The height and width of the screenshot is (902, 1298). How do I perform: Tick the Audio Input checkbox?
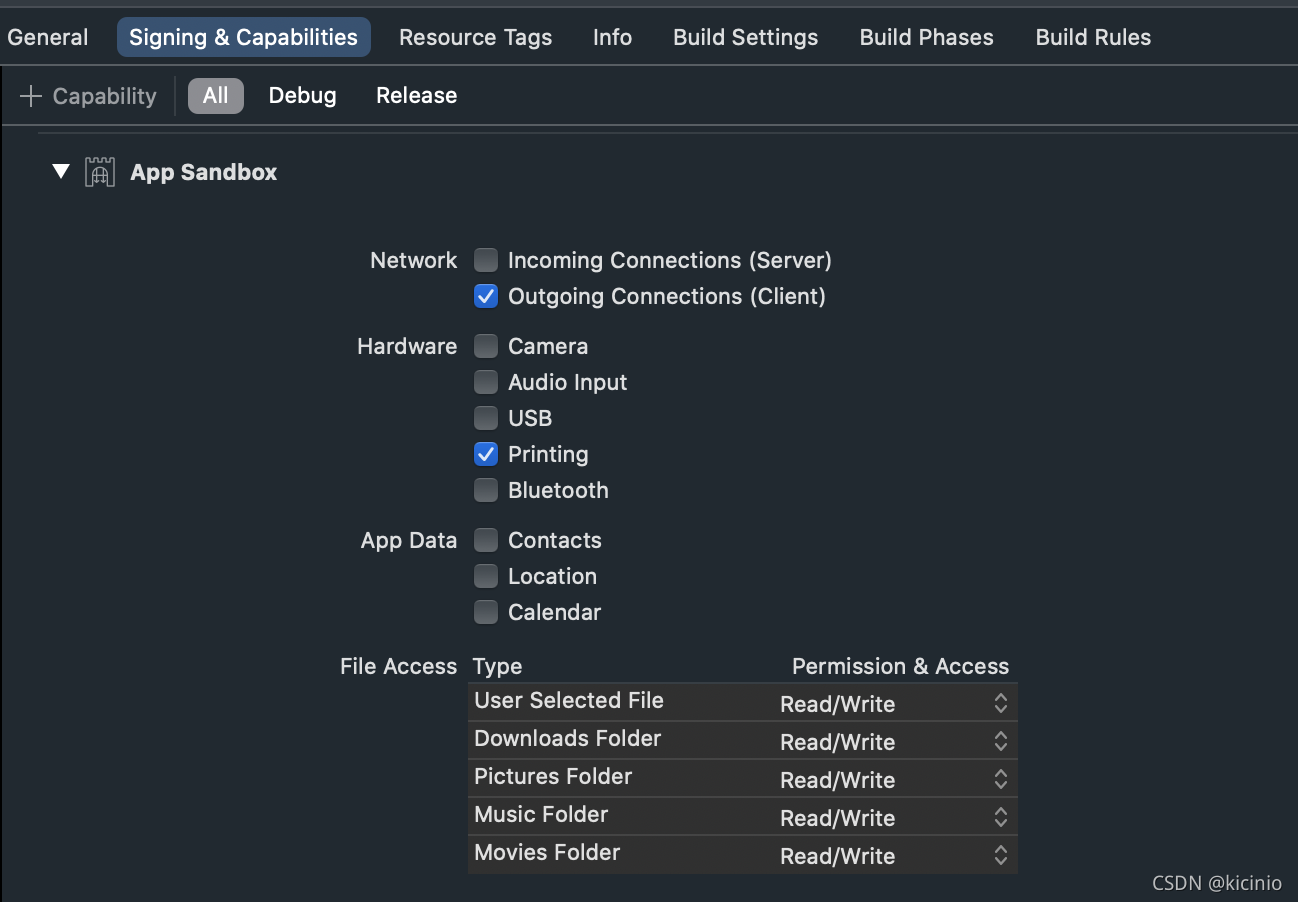coord(486,383)
